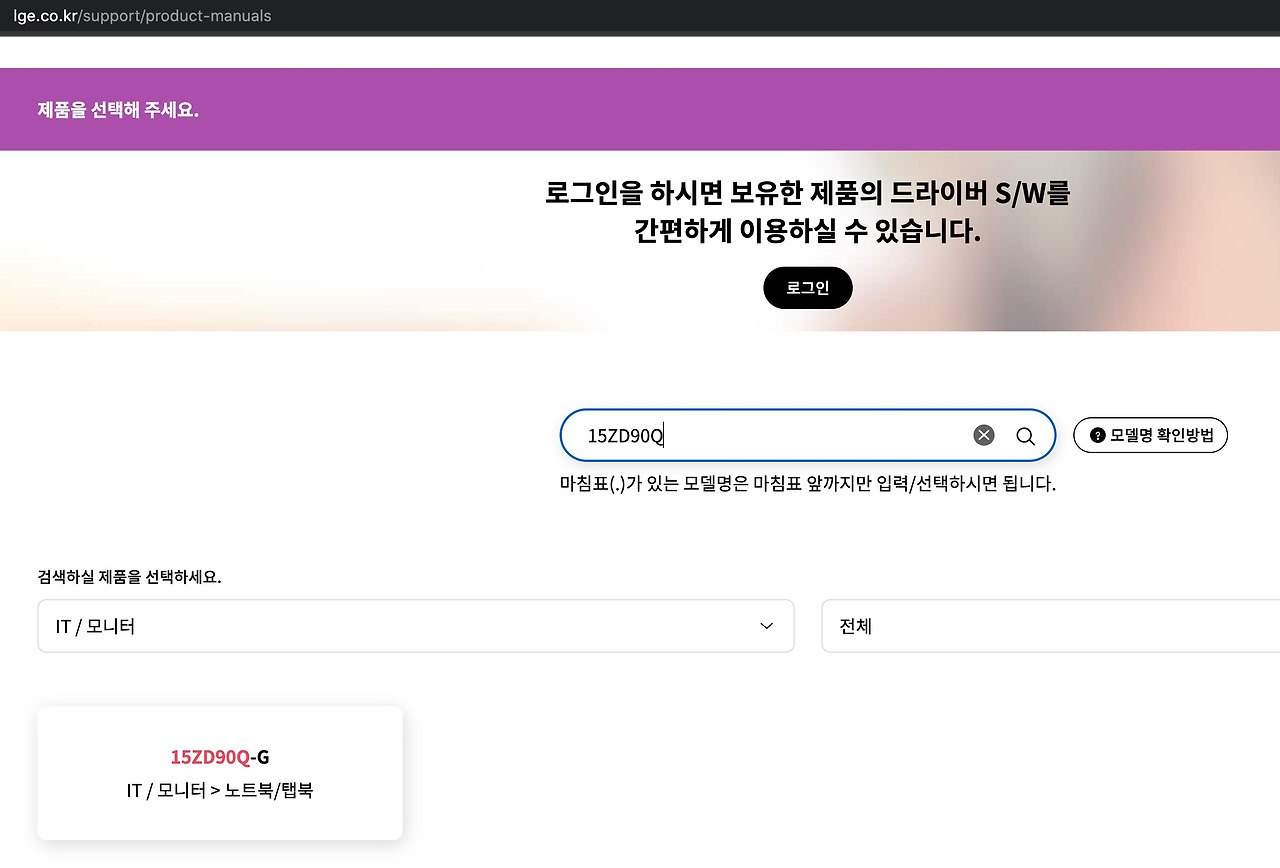
Task: Click the down chevron on the IT/모니터 selector
Action: (x=766, y=625)
